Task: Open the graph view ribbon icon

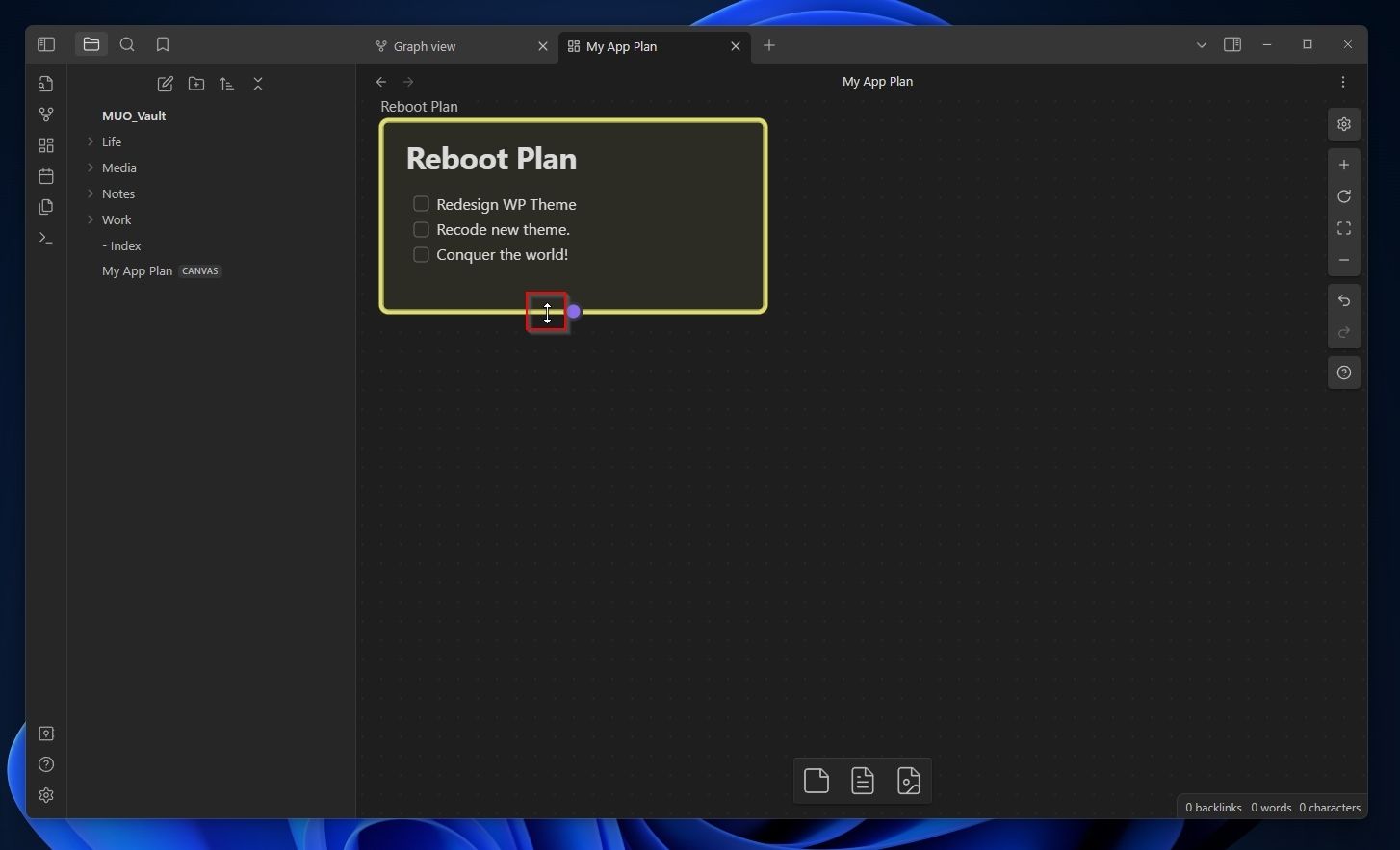Action: tap(46, 115)
